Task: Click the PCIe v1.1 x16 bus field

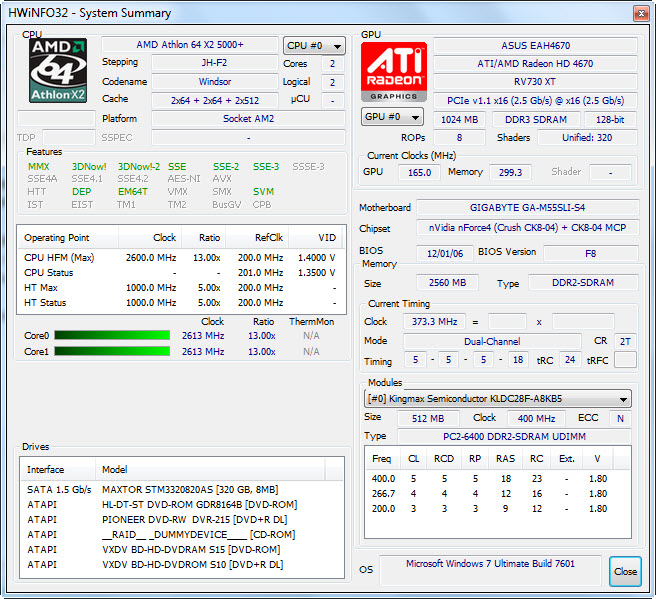Action: coord(536,101)
